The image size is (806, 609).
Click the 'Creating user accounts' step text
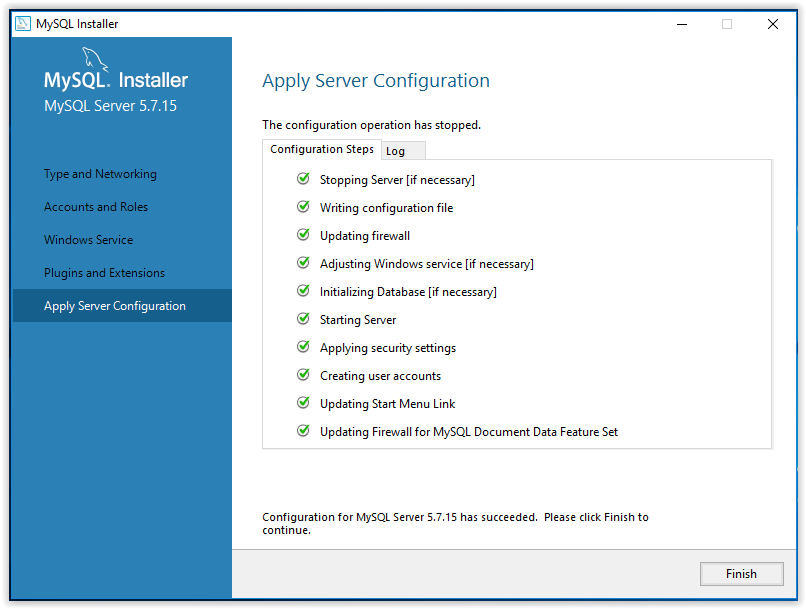[380, 376]
